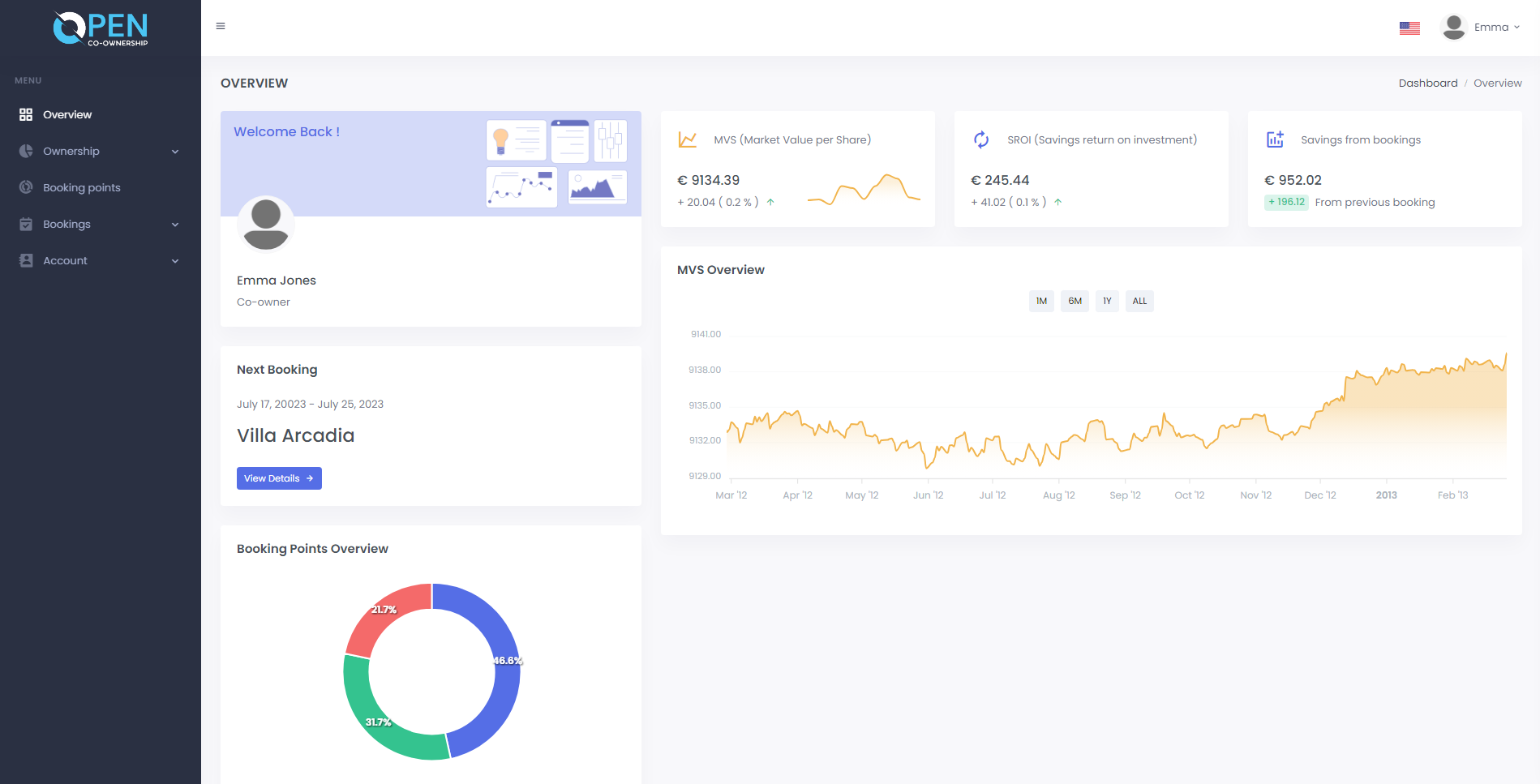
Task: Open Booking points menu item
Action: tap(81, 187)
